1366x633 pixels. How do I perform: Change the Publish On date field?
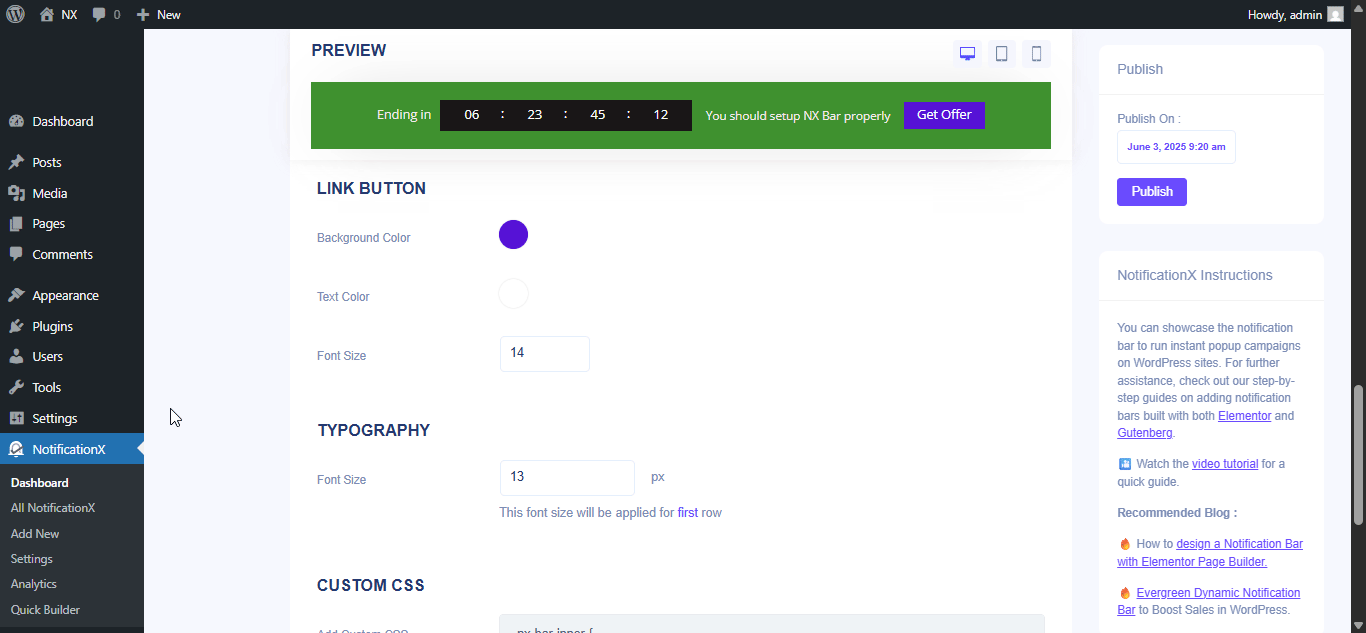[1176, 147]
